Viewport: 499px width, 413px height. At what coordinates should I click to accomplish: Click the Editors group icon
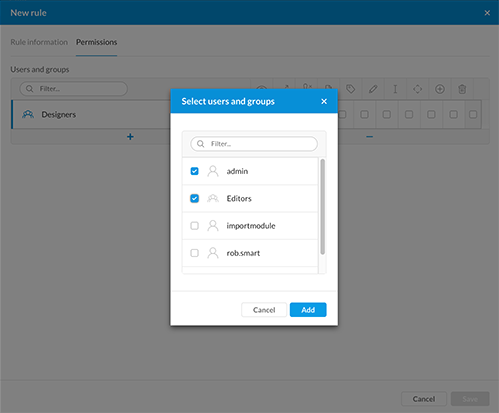213,199
